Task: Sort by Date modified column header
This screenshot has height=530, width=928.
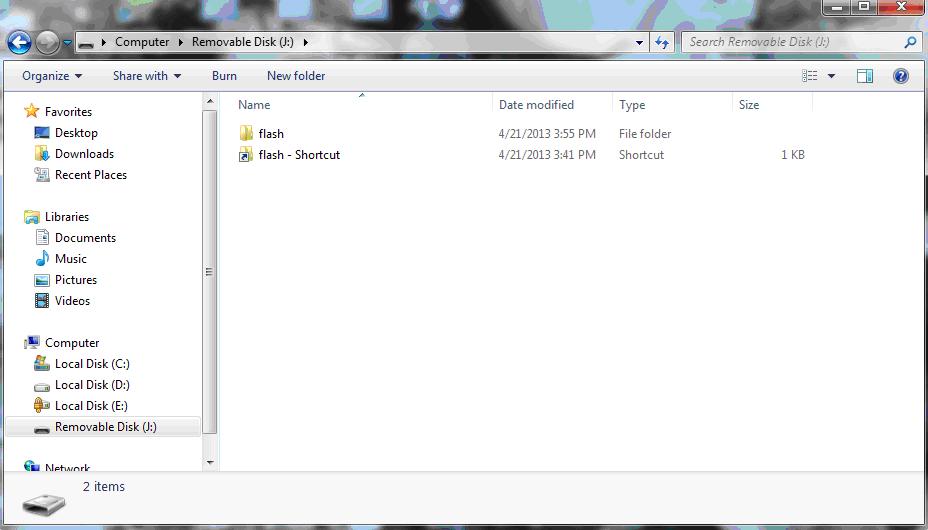Action: coord(536,105)
